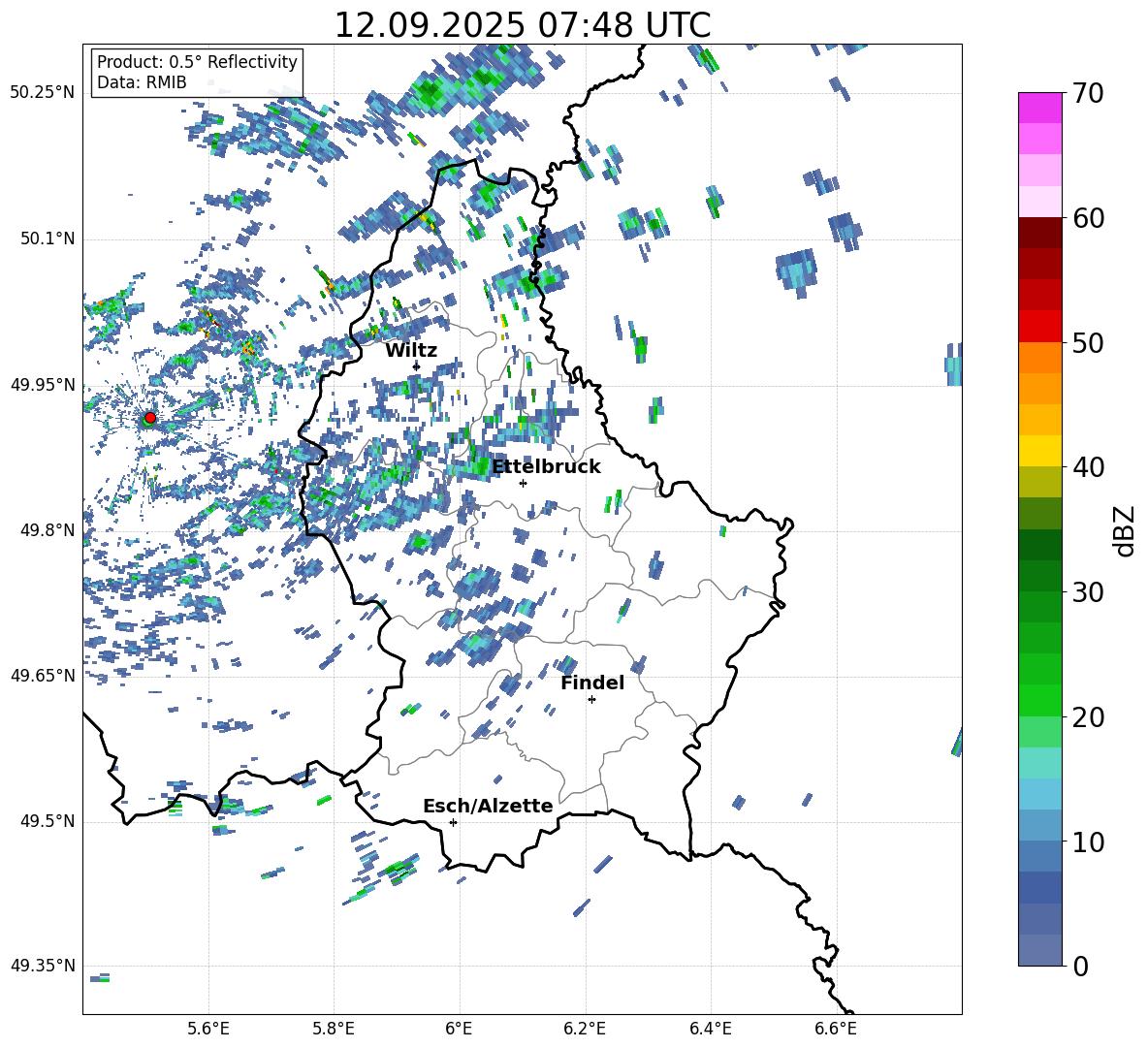Click the 70 tick label on colorbar
This screenshot has height=1048, width=1148.
[x=1088, y=94]
